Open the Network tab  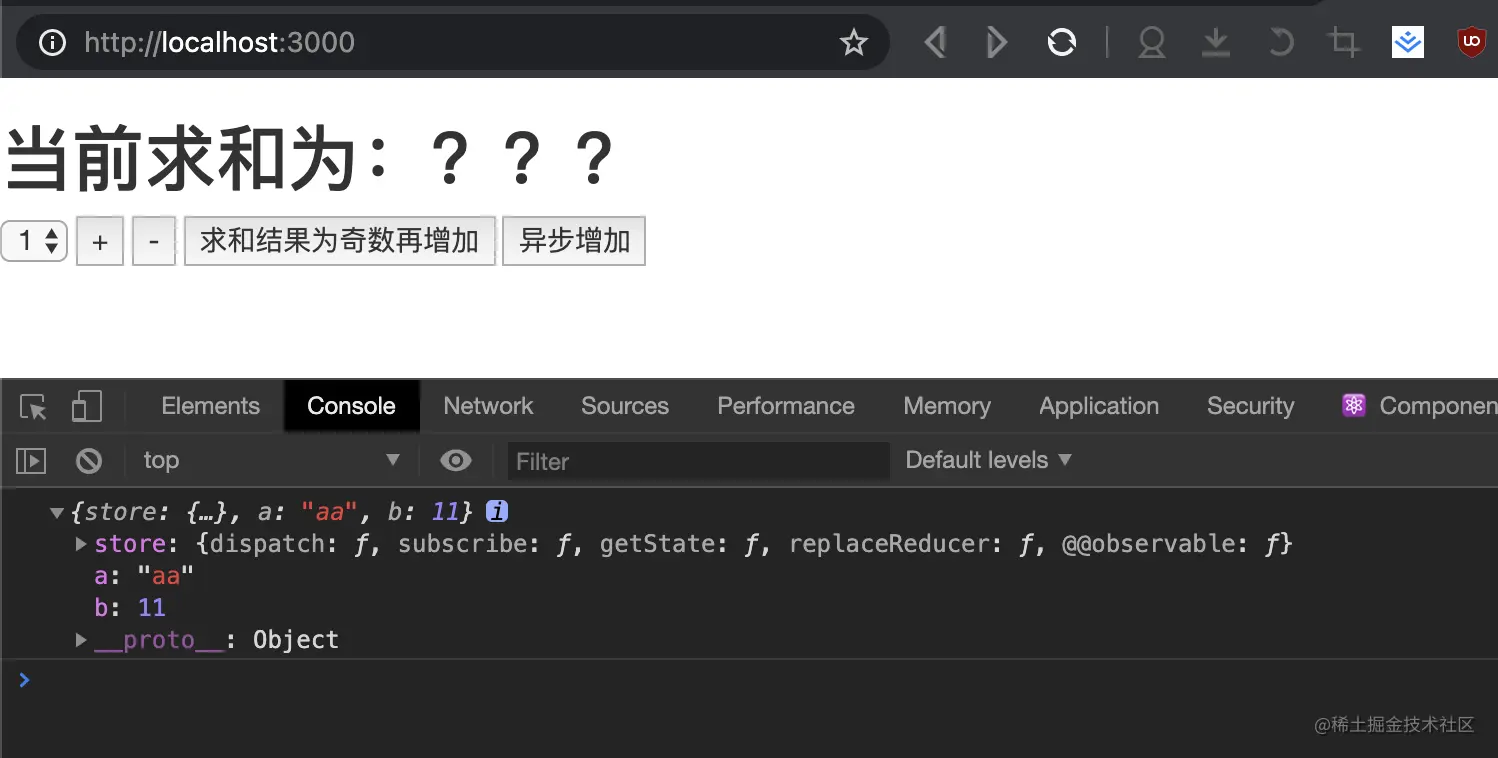coord(488,406)
